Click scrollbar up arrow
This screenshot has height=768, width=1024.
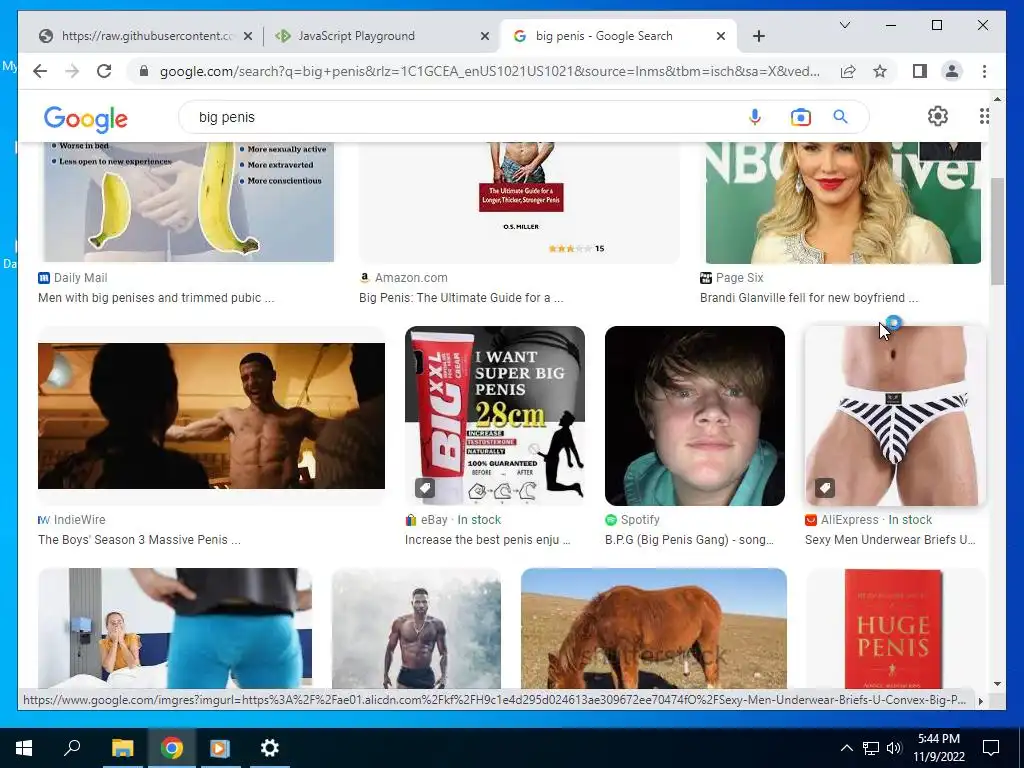click(997, 99)
